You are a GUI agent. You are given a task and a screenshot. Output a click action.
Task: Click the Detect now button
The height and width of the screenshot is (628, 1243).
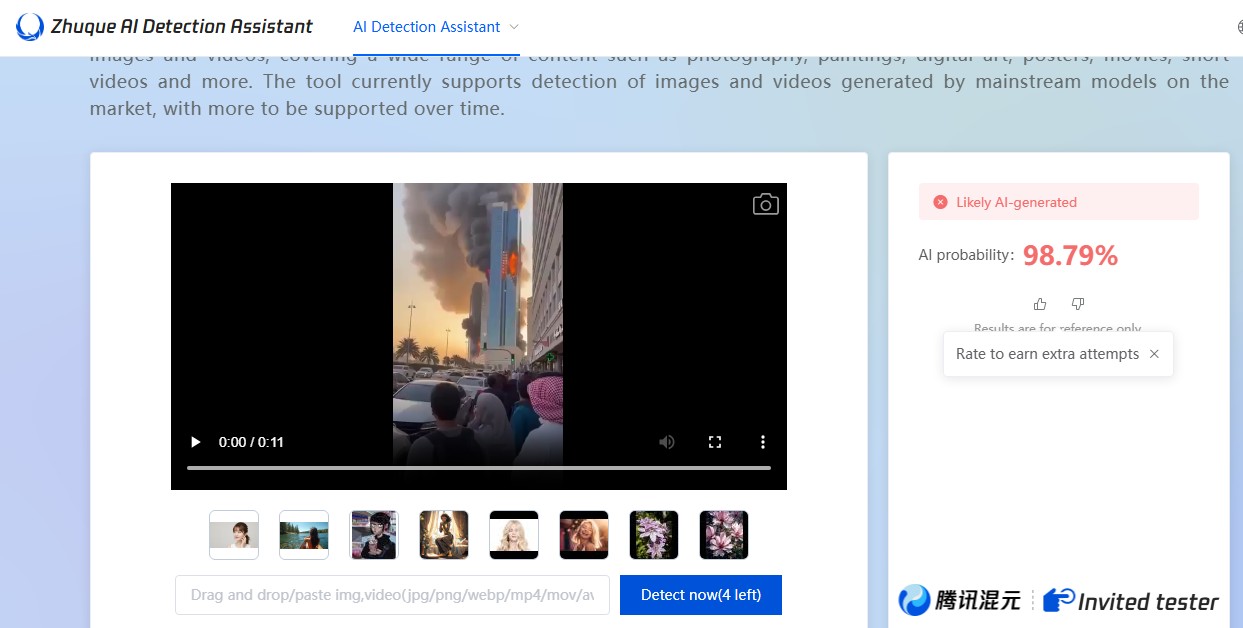tap(700, 595)
